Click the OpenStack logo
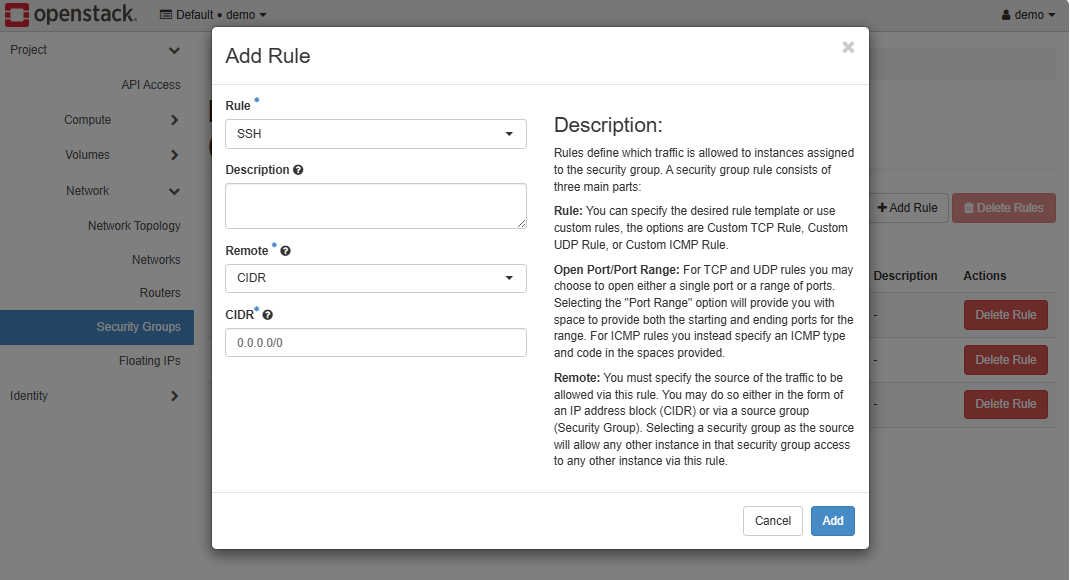Viewport: 1070px width, 580px height. (70, 15)
